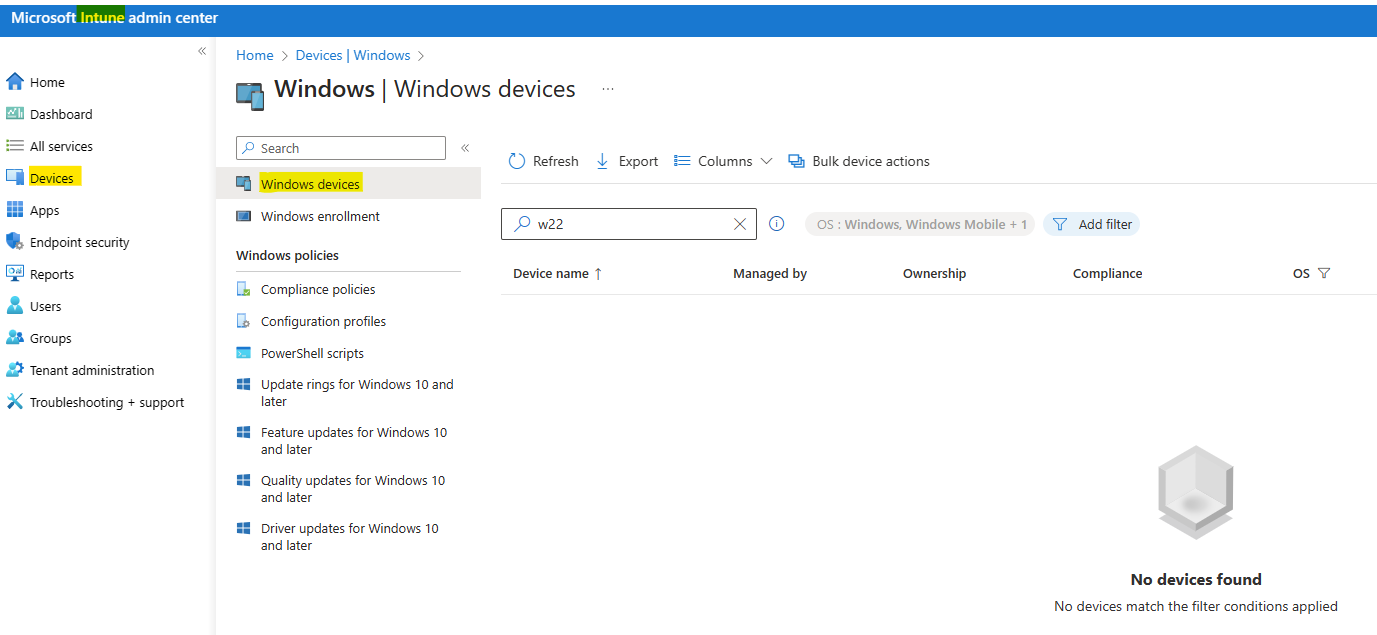Clear the w22 search with X

click(740, 224)
